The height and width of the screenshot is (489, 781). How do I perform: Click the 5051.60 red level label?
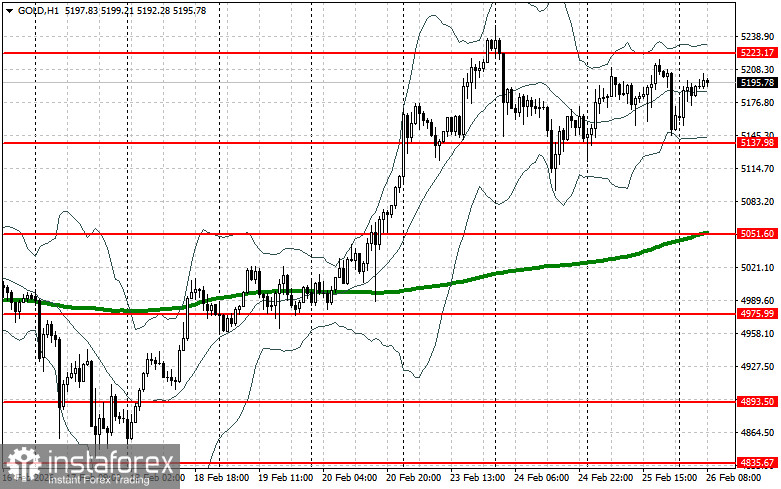[x=757, y=234]
